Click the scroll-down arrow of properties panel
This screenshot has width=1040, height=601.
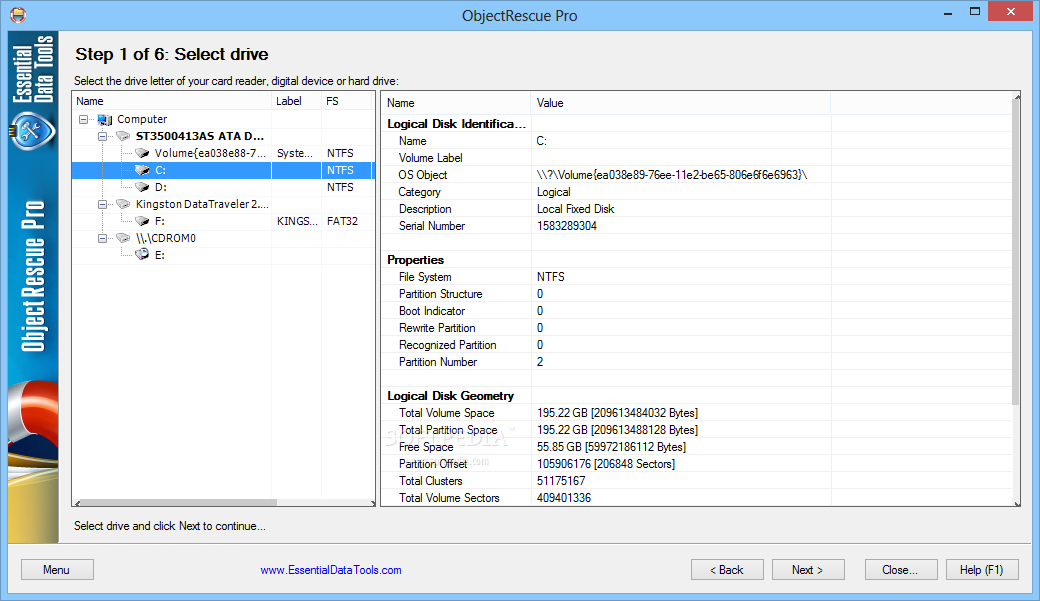tap(1017, 503)
